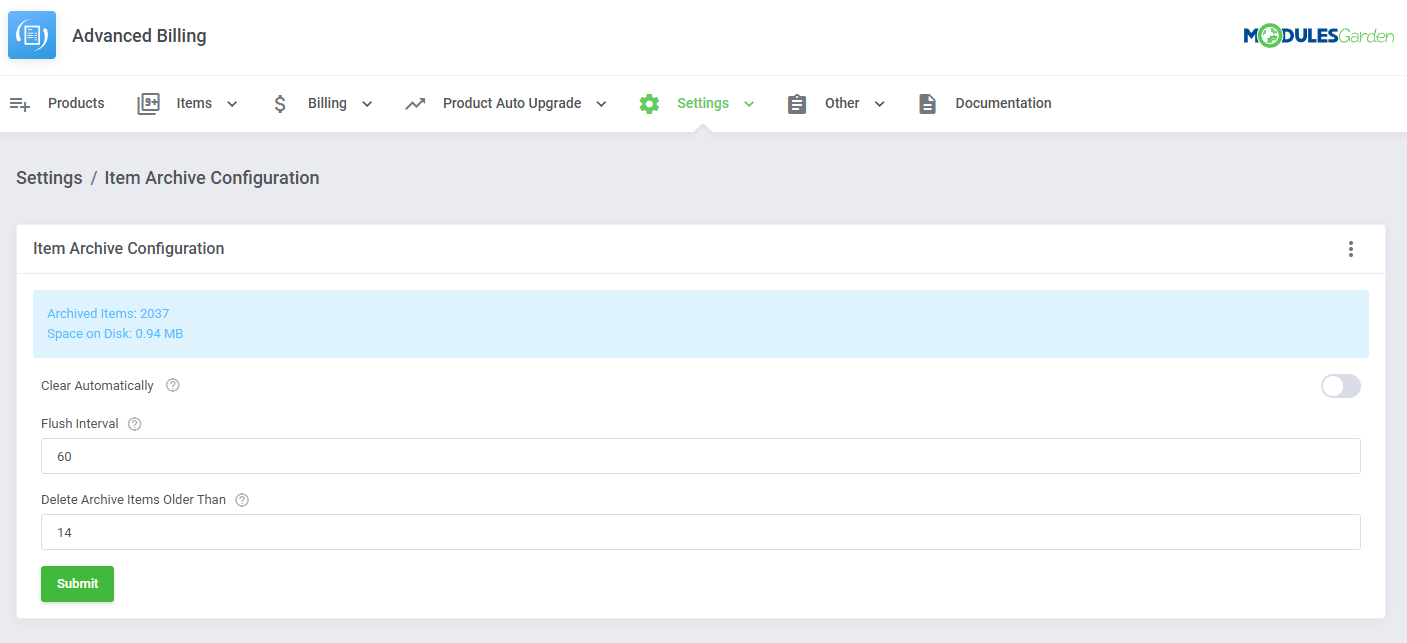This screenshot has width=1407, height=643.
Task: Enable the Clear Automatically toggle
Action: point(1340,386)
